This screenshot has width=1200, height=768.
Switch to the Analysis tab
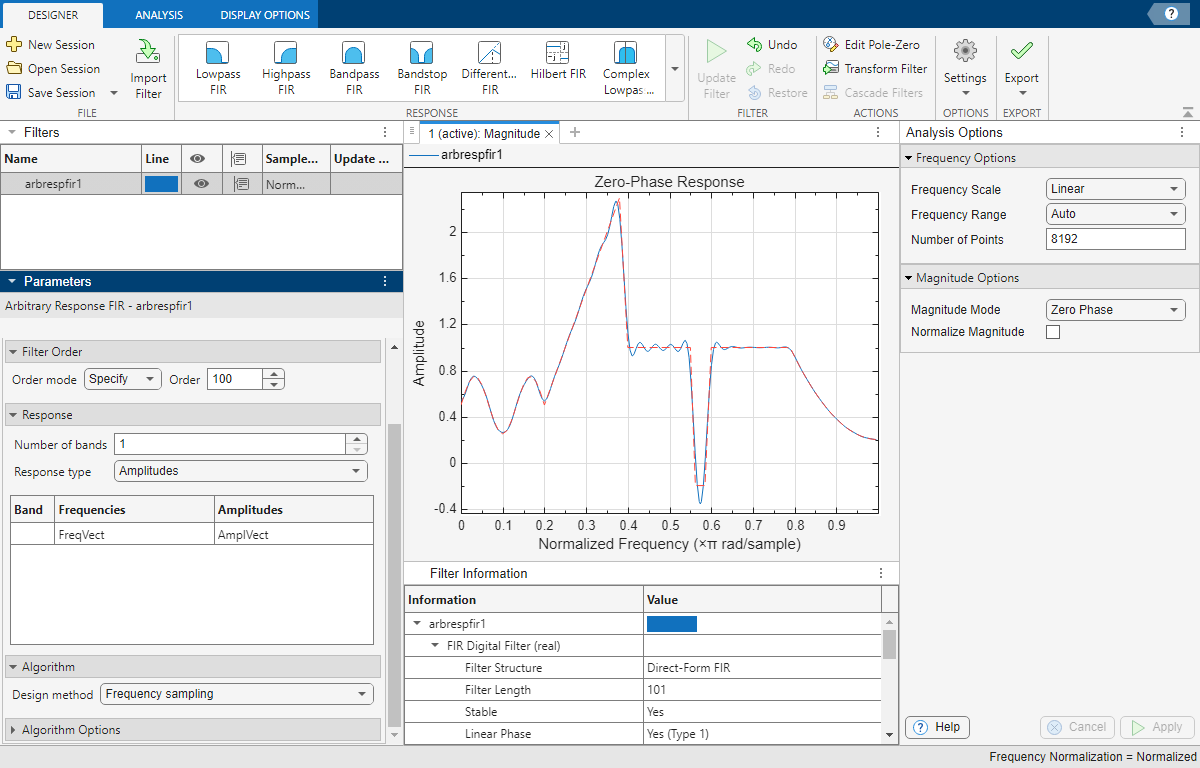pyautogui.click(x=157, y=14)
